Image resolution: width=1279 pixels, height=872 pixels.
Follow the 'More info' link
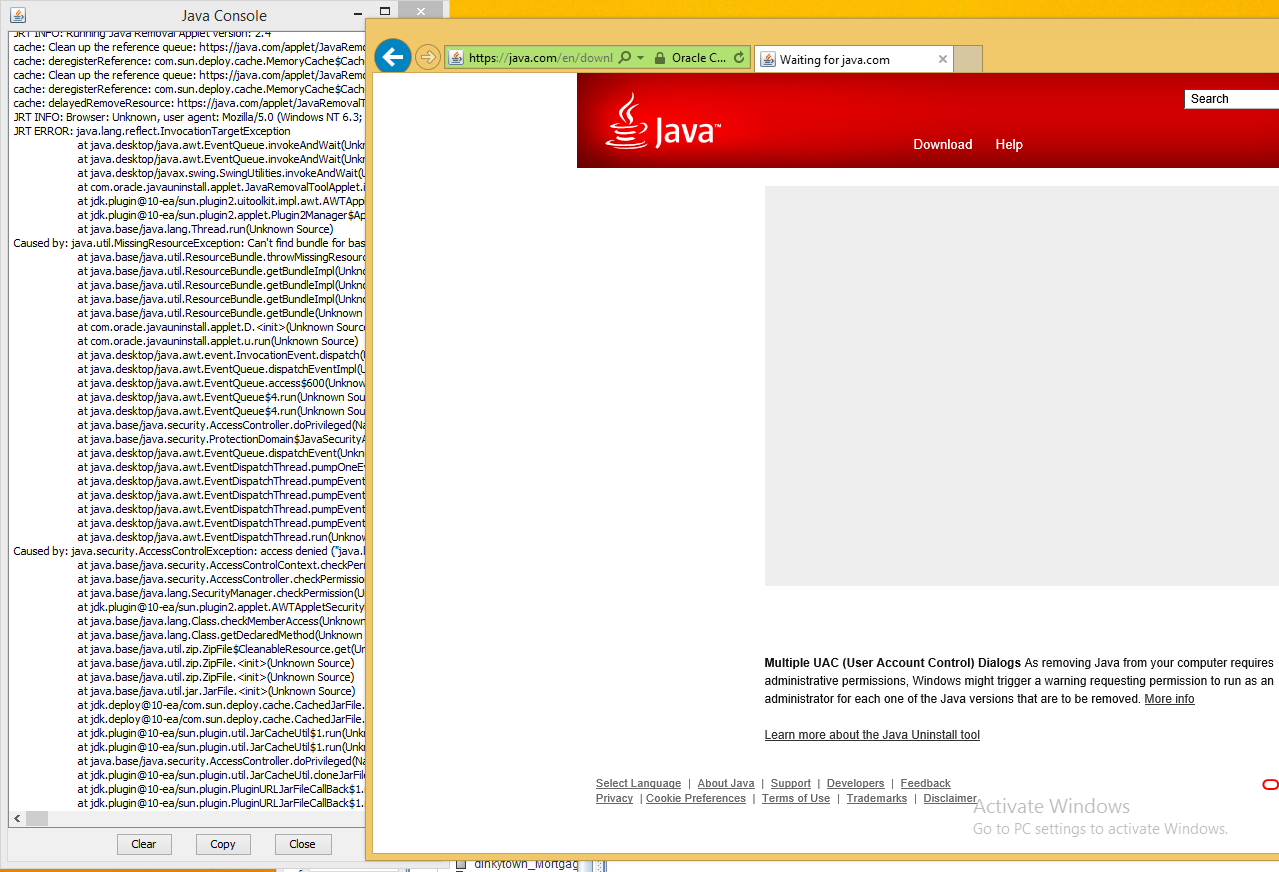[x=1169, y=699]
